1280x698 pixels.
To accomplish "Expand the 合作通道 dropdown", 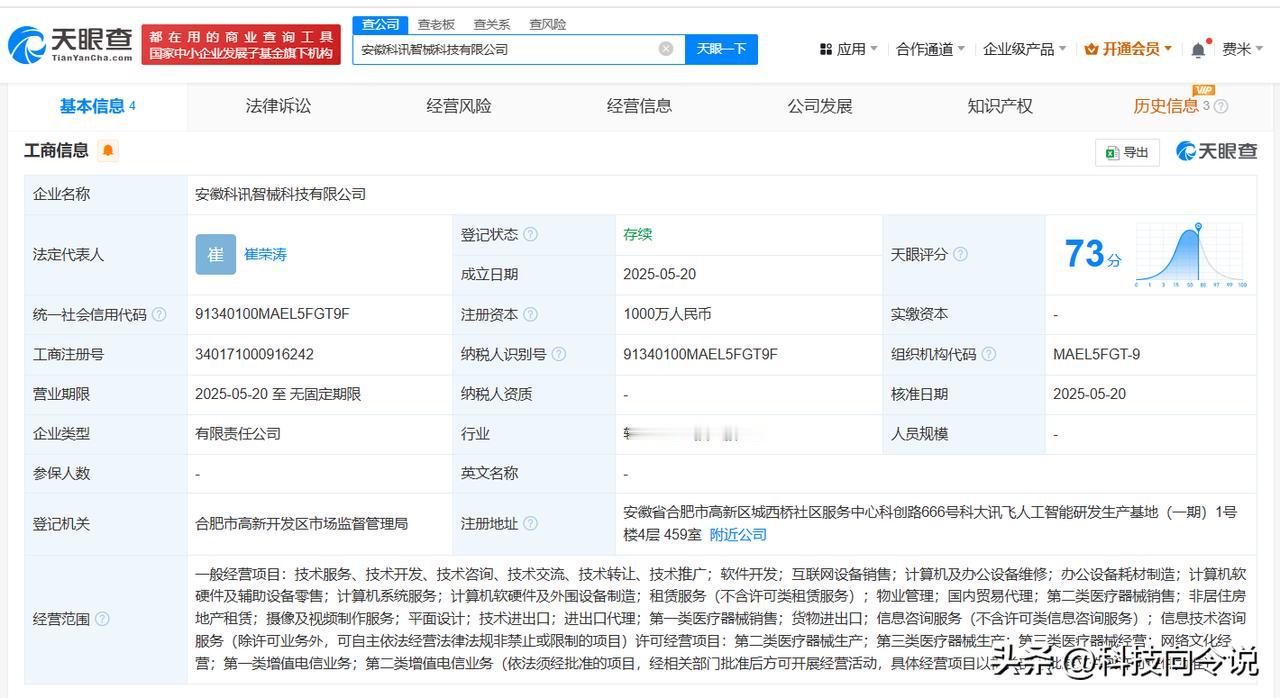I will (x=930, y=49).
